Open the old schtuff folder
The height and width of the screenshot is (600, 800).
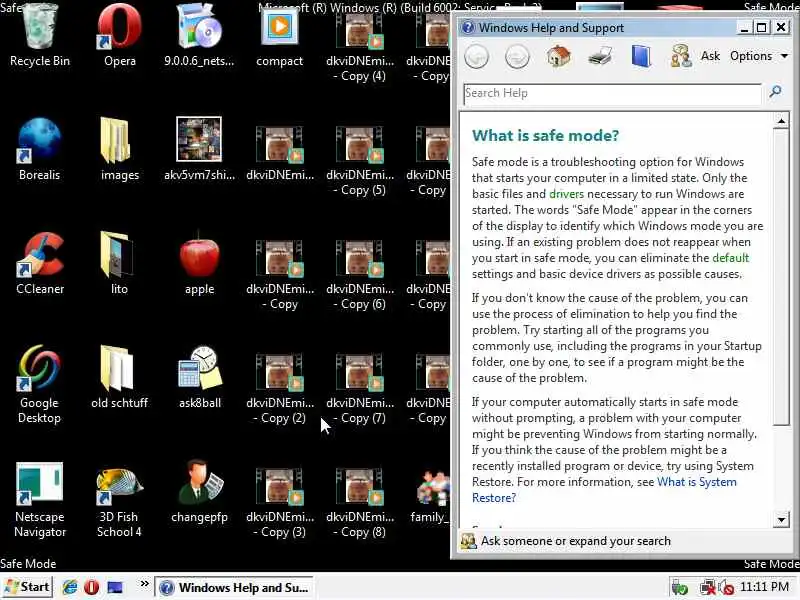[x=119, y=377]
